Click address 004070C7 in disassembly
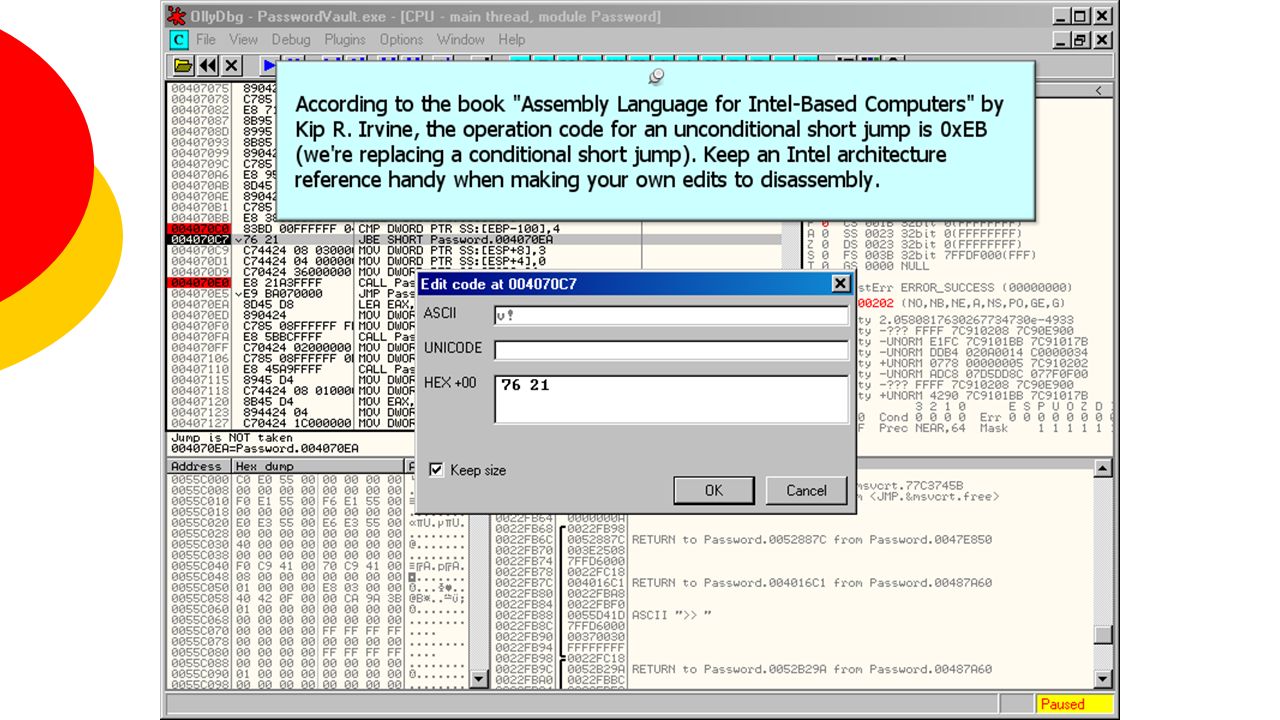Screen dimensions: 1280x720 pyautogui.click(x=199, y=239)
